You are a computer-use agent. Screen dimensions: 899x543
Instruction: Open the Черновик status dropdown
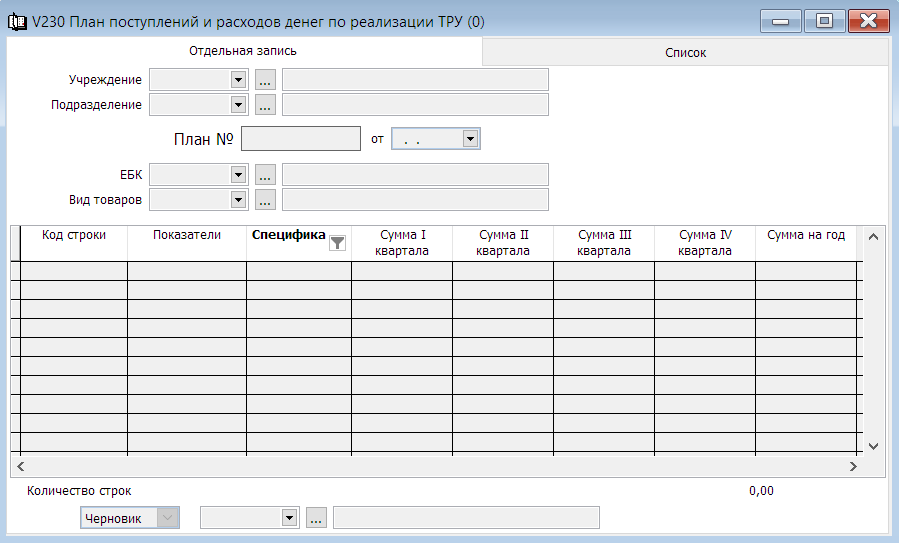[168, 518]
